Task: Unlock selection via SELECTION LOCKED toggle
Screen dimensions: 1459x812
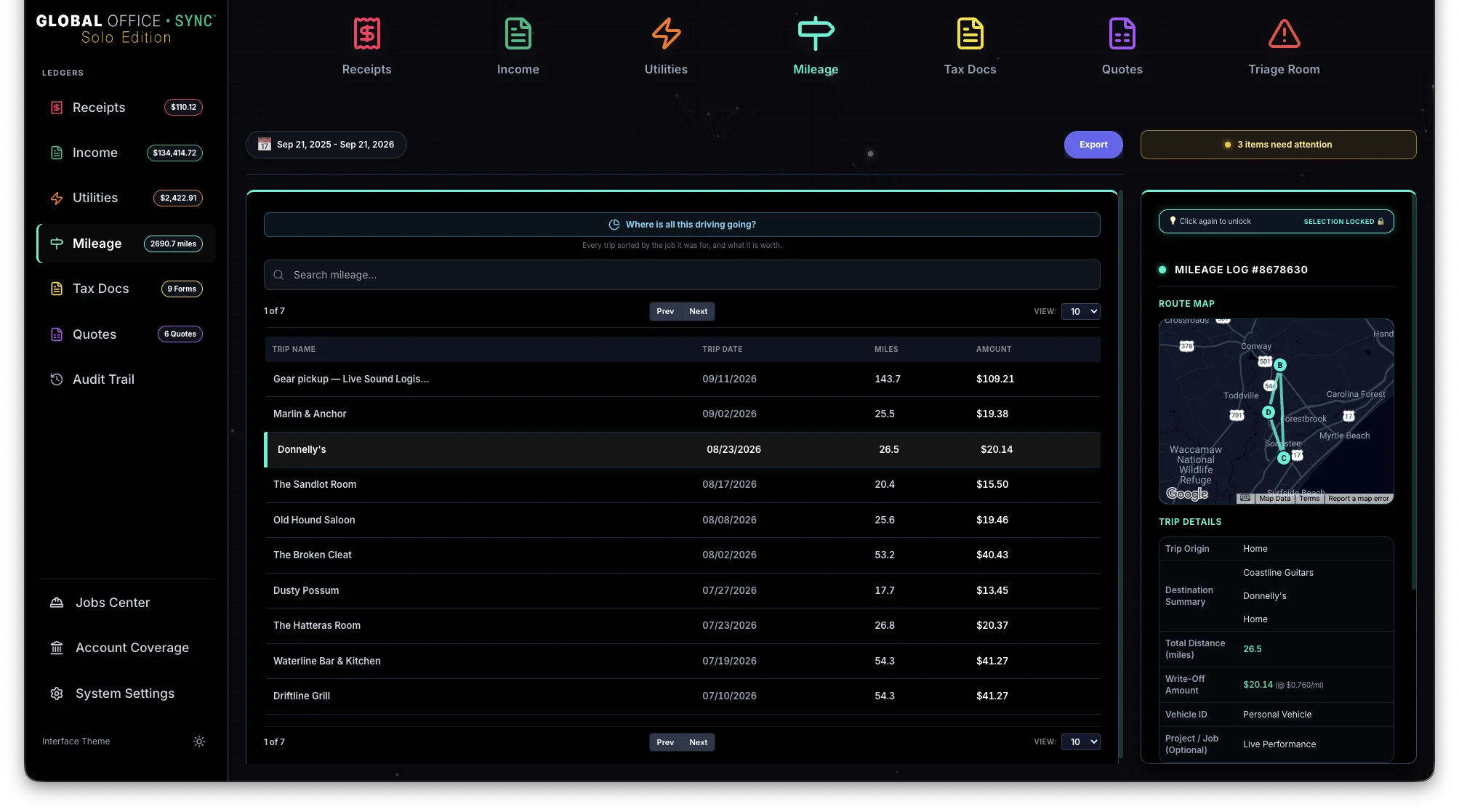Action: click(1343, 222)
